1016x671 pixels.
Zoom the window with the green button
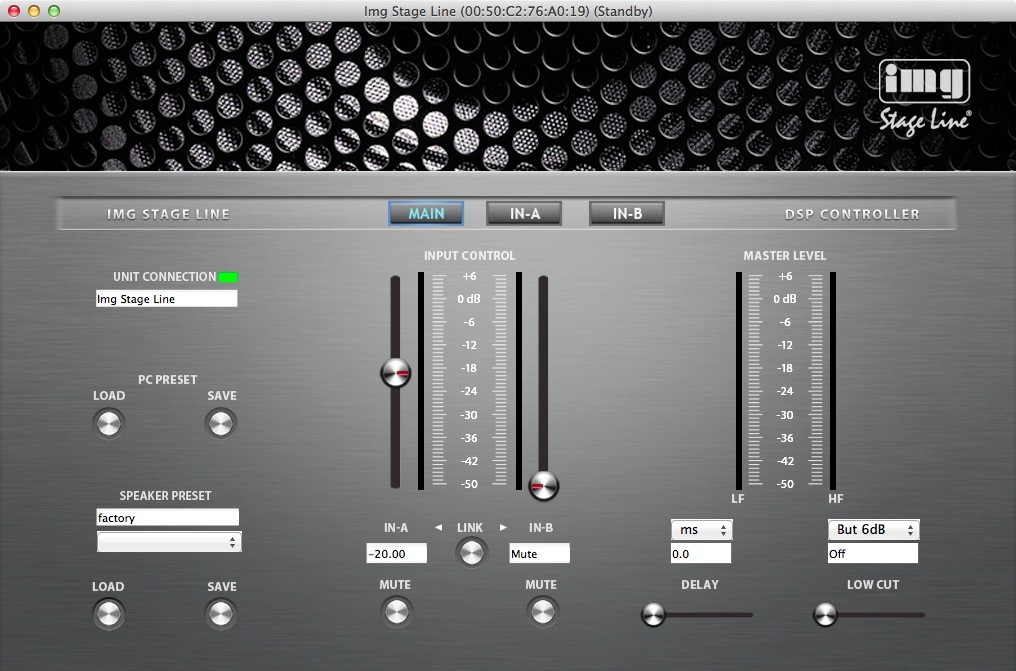point(54,11)
